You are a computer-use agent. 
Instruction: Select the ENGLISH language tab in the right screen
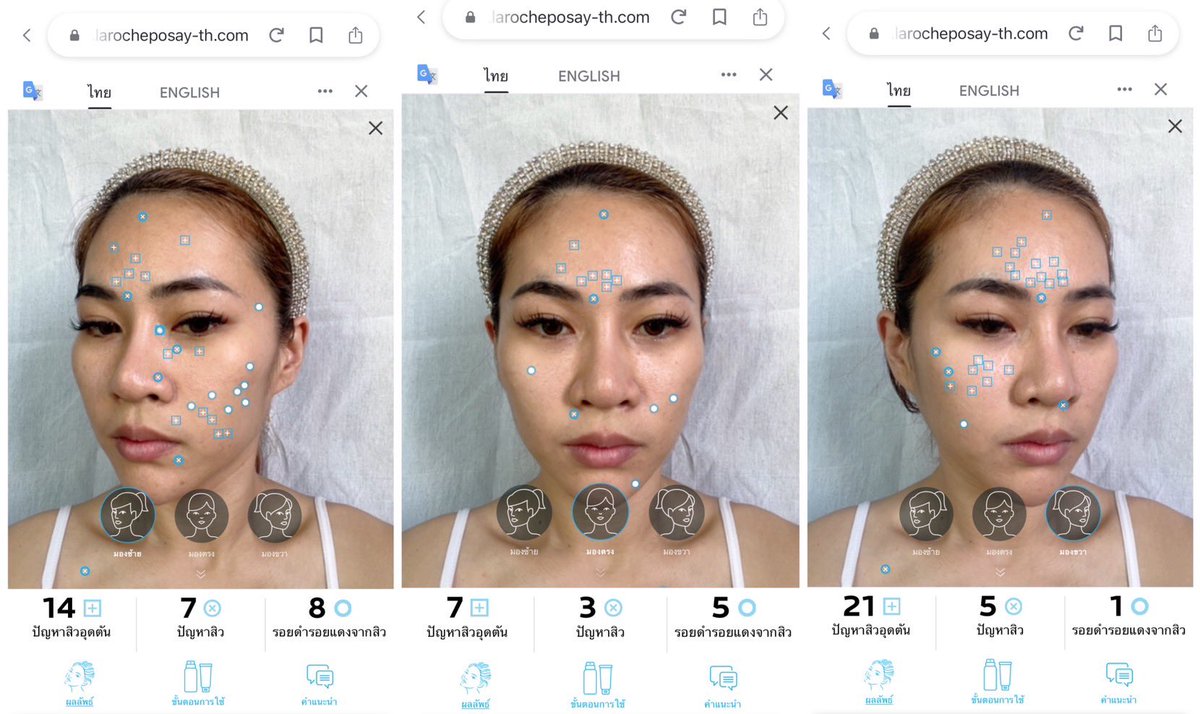(x=989, y=91)
